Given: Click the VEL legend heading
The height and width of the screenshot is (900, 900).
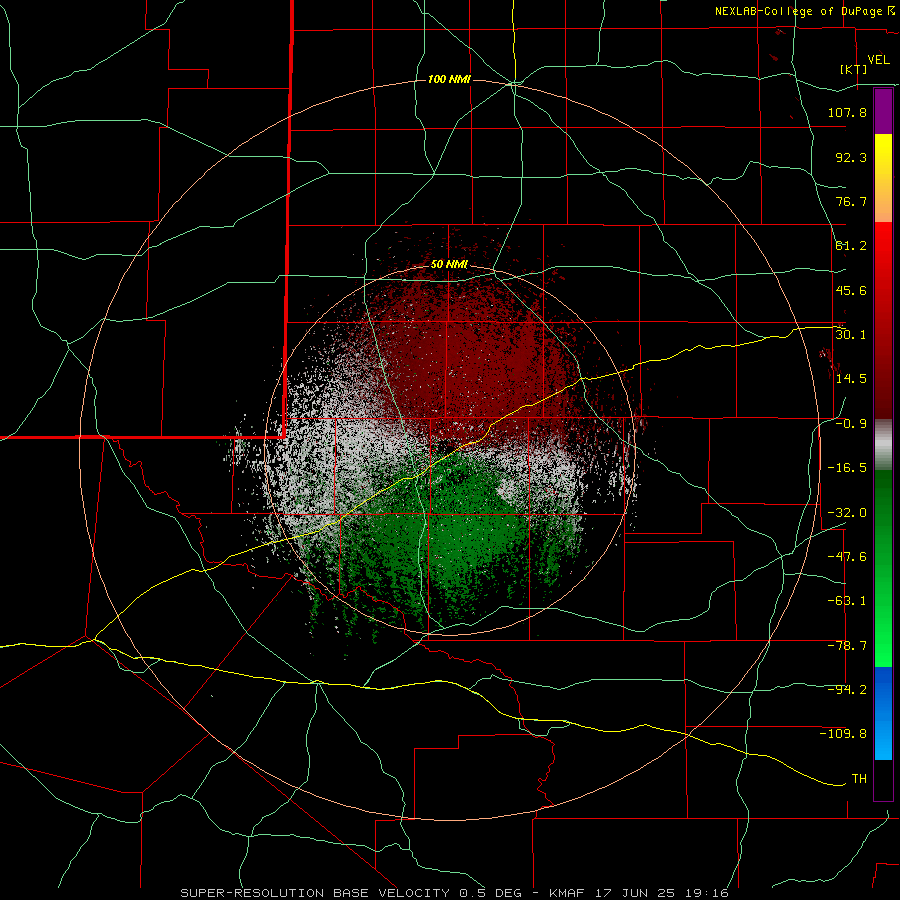Looking at the screenshot, I should click(x=878, y=59).
